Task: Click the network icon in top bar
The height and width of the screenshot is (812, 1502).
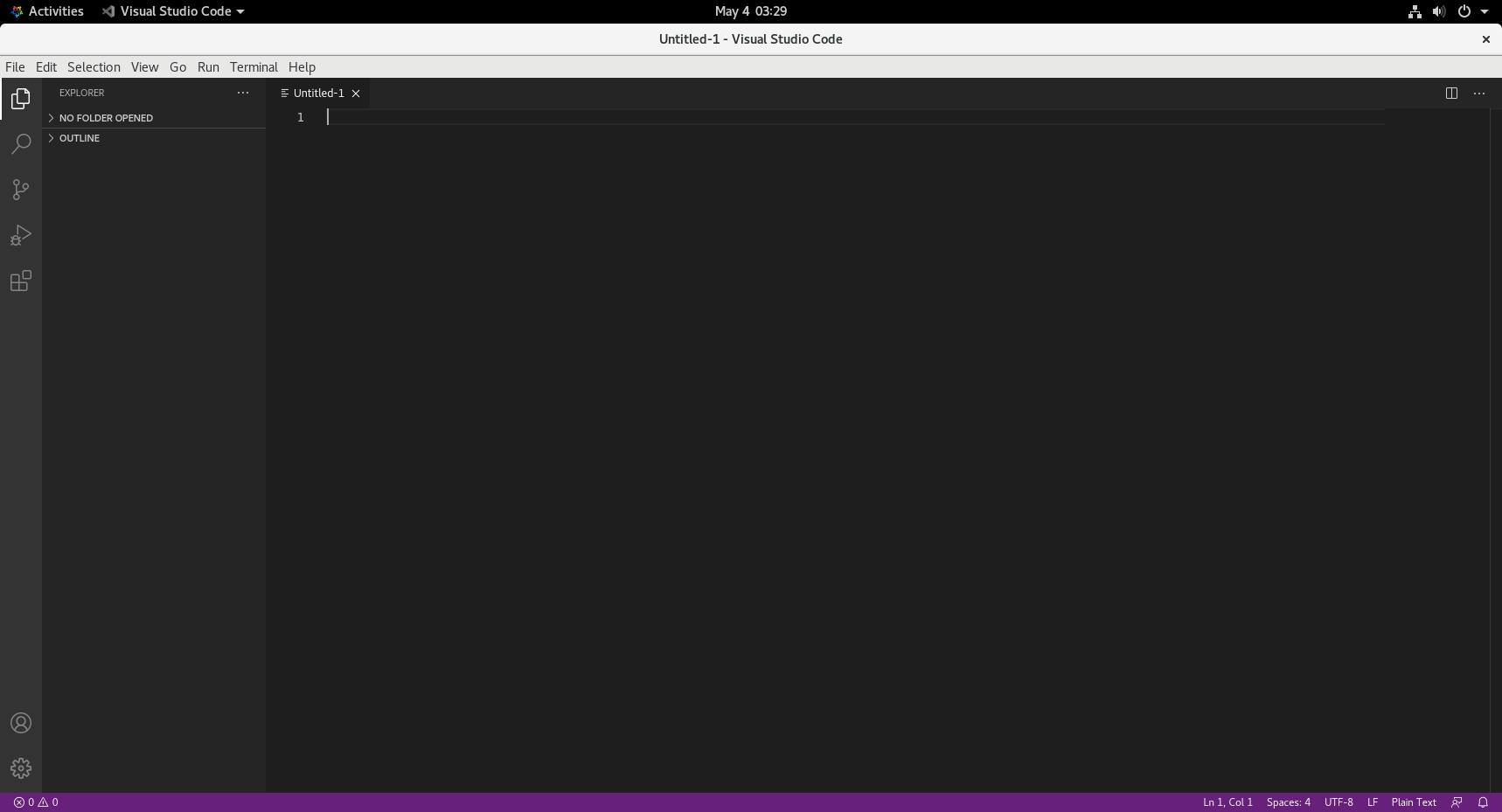Action: (1415, 11)
